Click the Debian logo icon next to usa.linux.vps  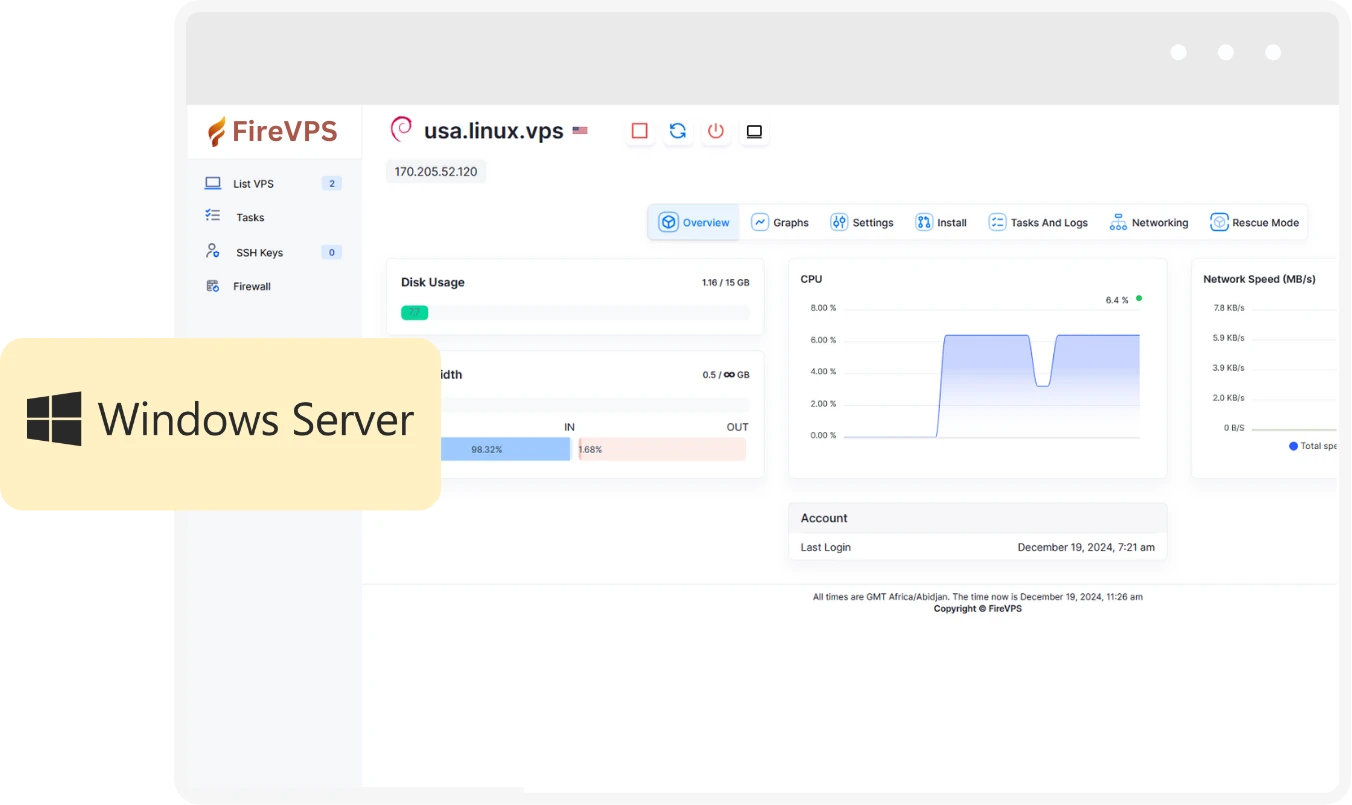click(x=401, y=129)
